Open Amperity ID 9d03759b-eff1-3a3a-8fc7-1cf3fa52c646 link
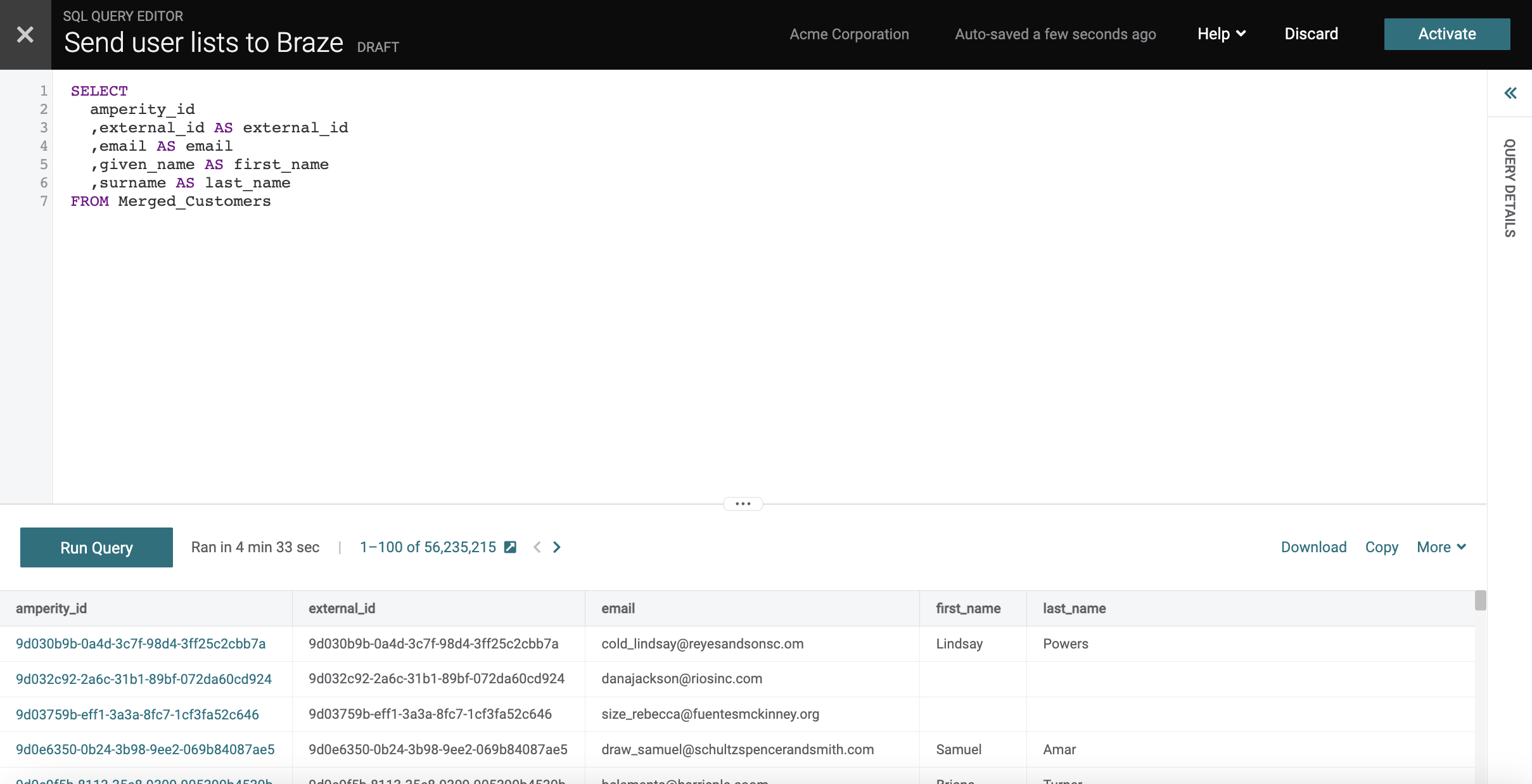1532x784 pixels. (x=137, y=714)
